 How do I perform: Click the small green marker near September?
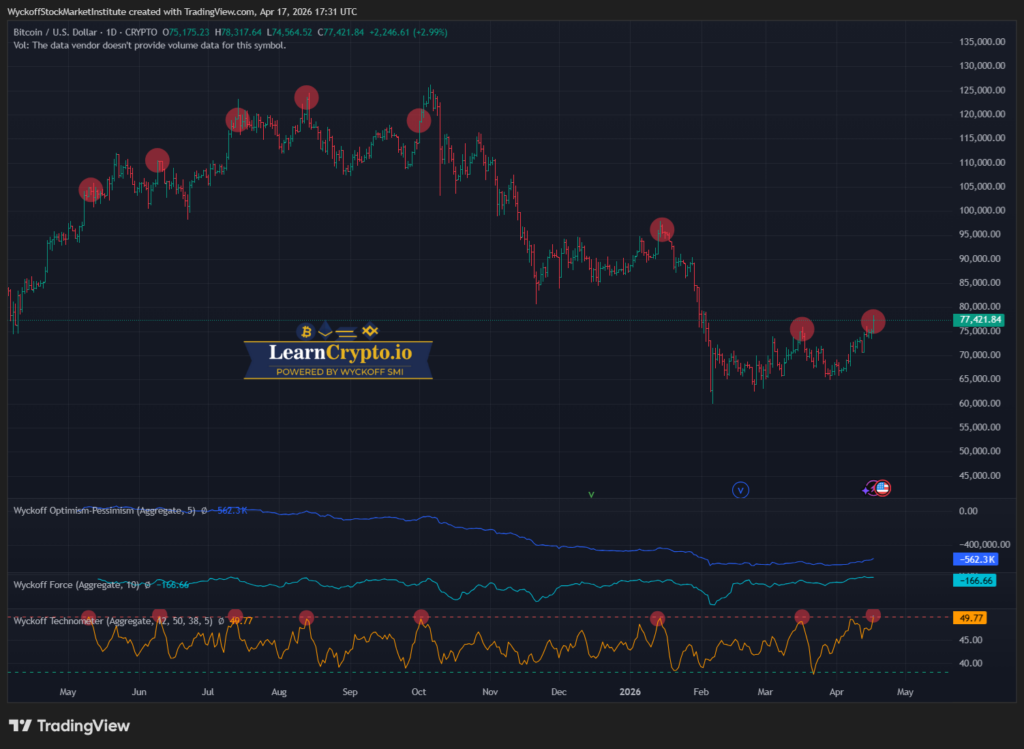tap(591, 493)
